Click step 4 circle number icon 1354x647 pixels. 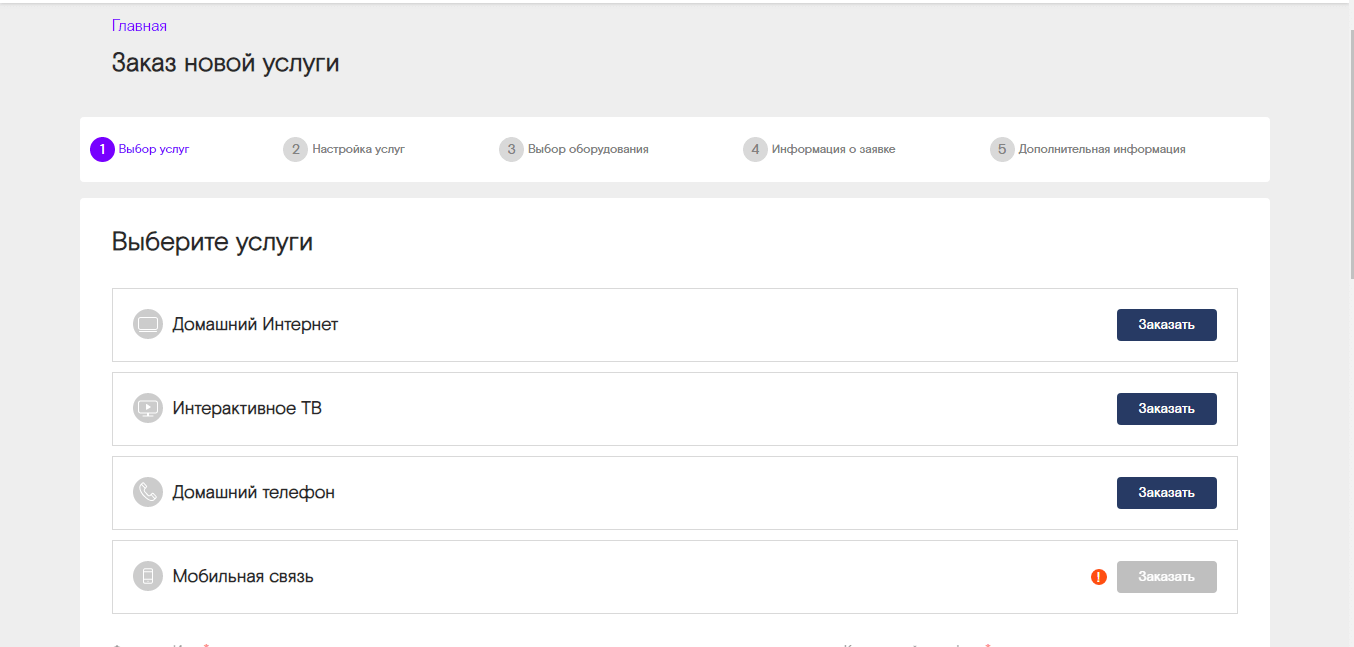tap(755, 150)
